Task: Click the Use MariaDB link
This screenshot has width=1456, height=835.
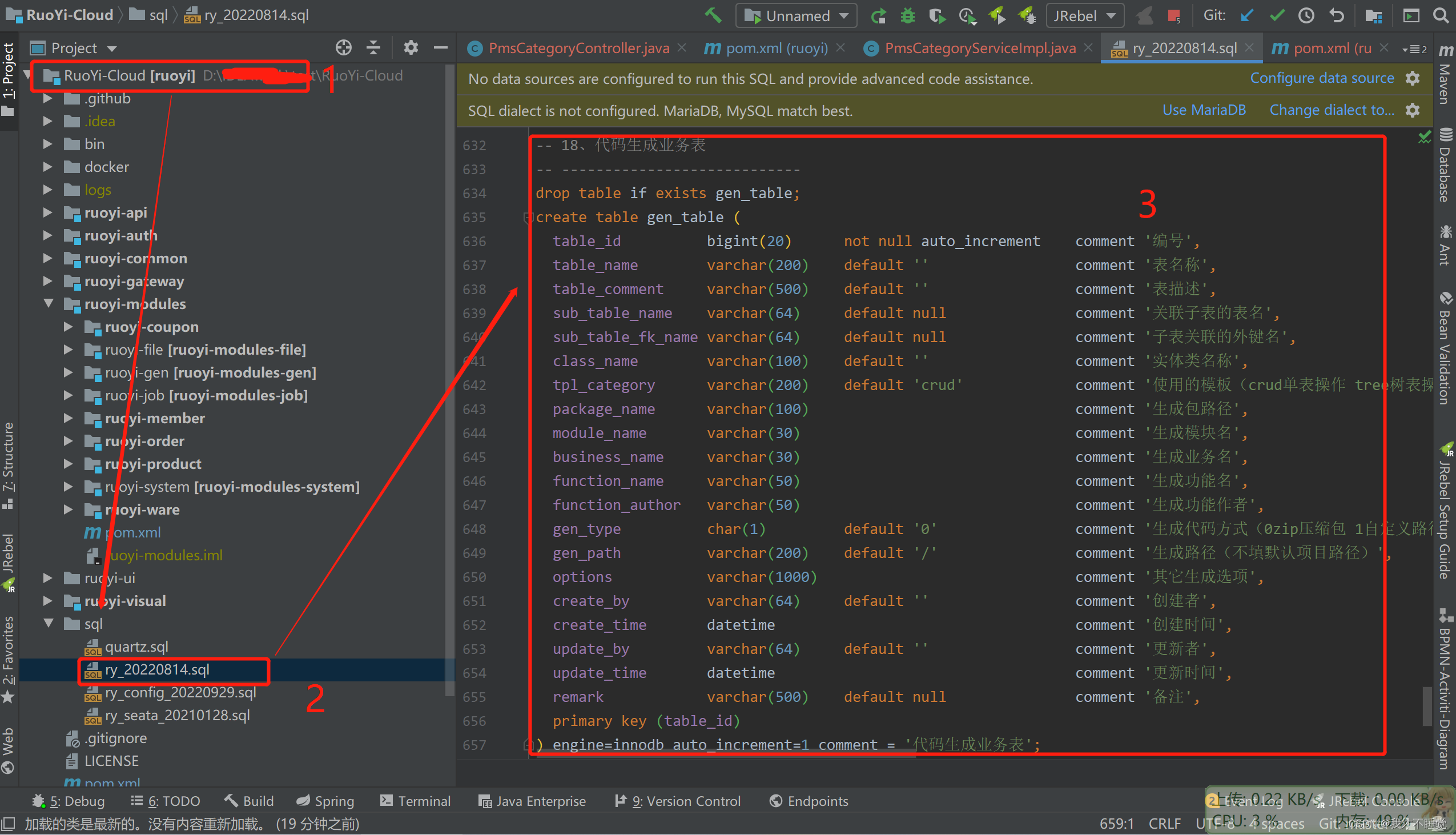Action: tap(1203, 110)
